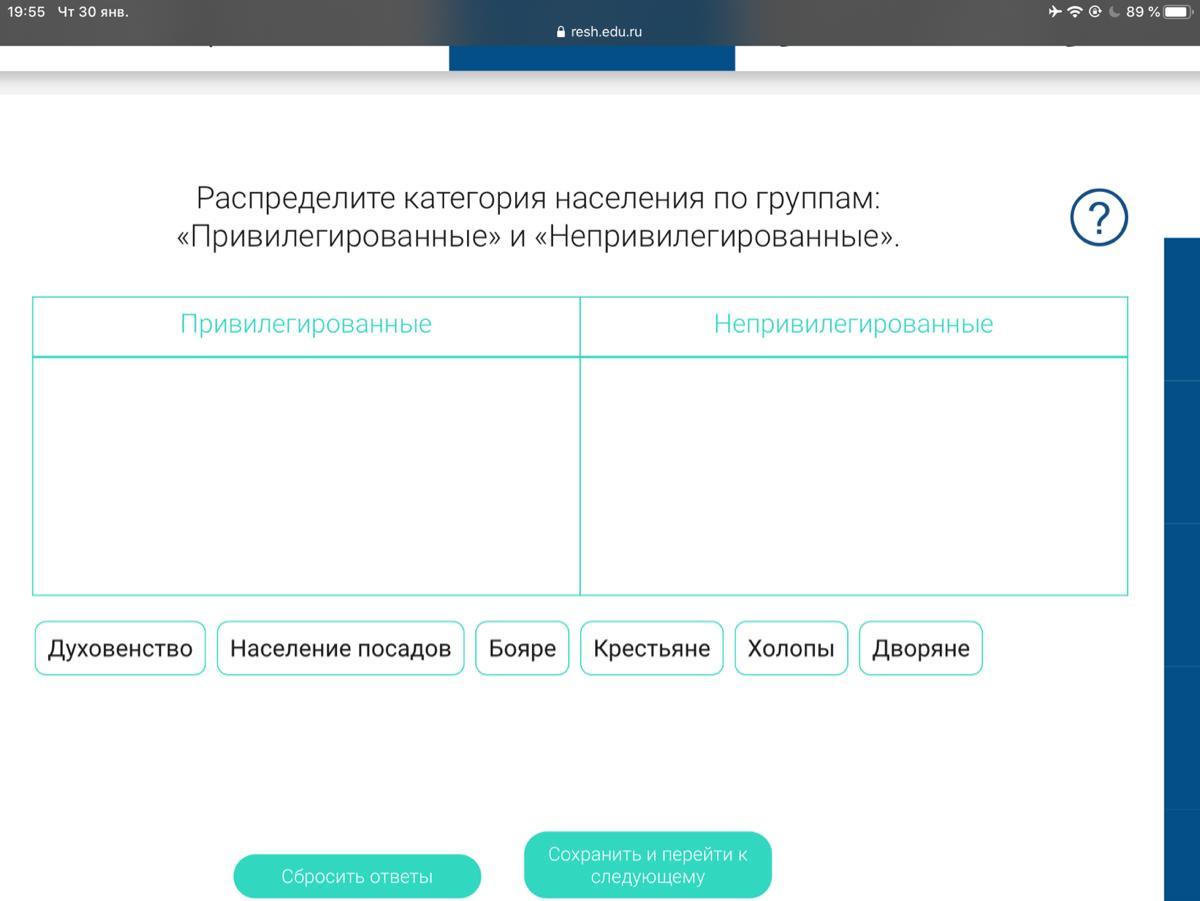Tap the padlock icon in address bar

click(560, 32)
